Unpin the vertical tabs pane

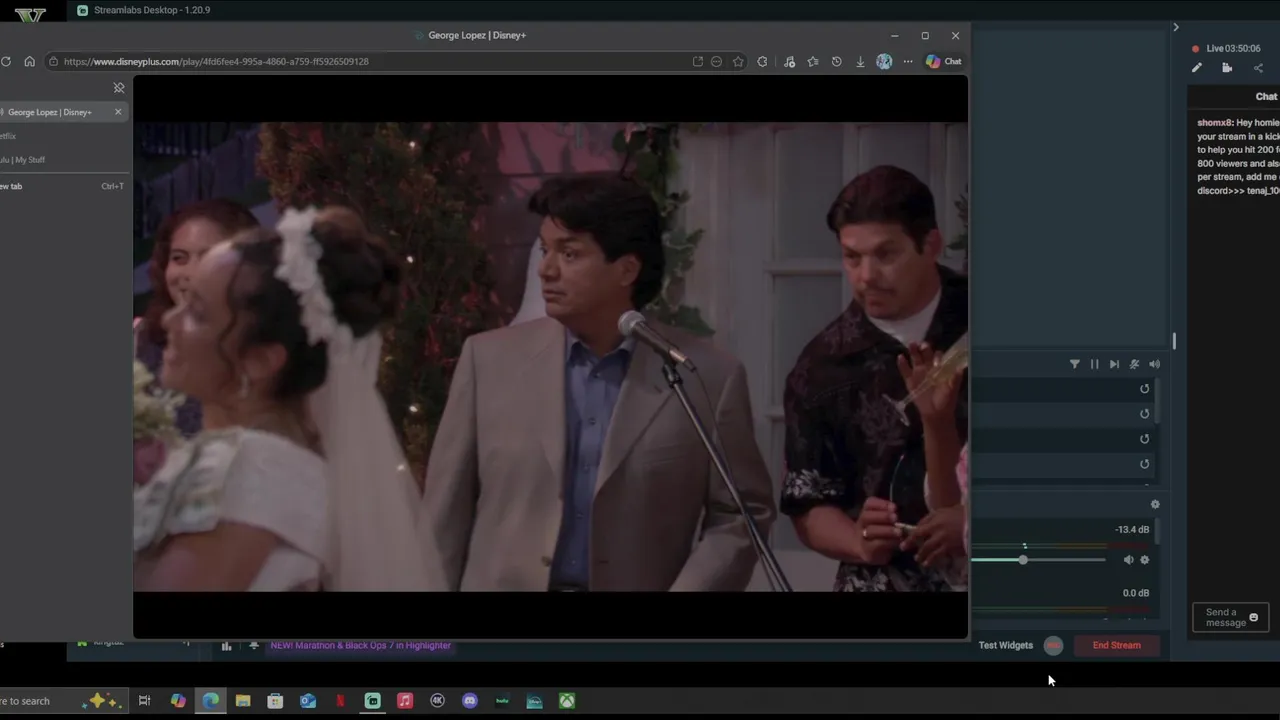point(119,88)
